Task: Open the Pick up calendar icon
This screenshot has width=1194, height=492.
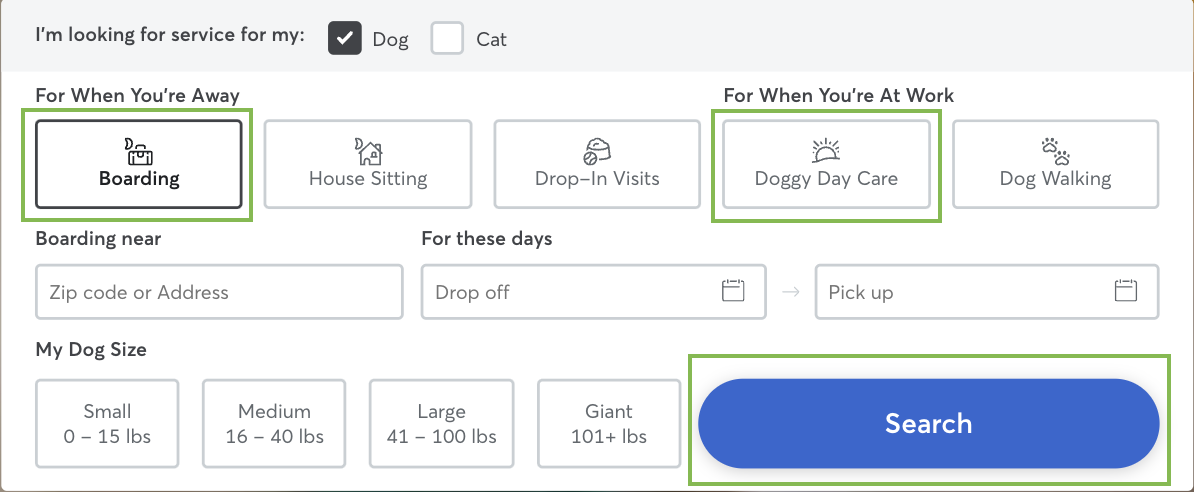Action: coord(1125,291)
